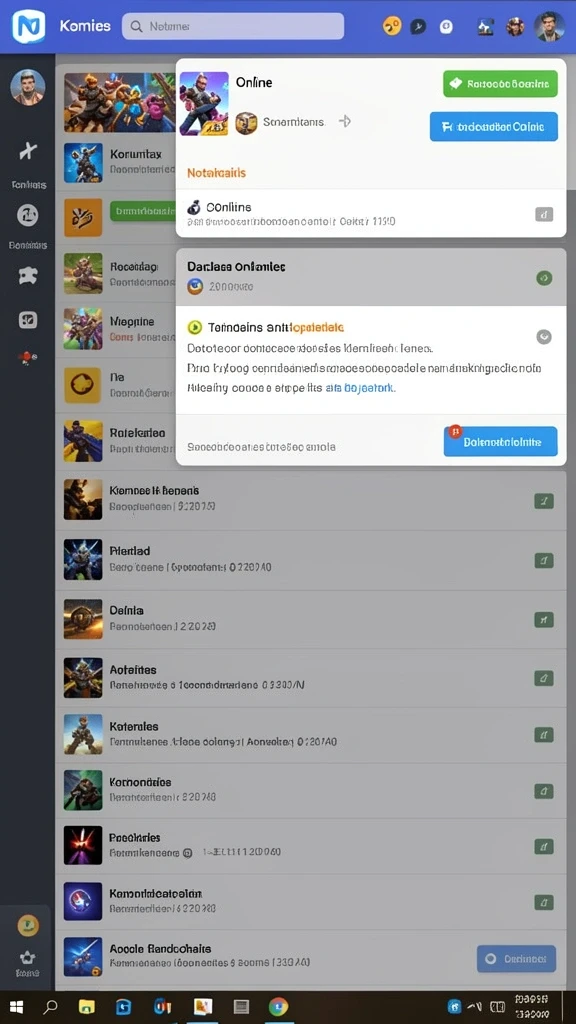Click the white circle icon in the header
576x1024 pixels.
pyautogui.click(x=446, y=27)
